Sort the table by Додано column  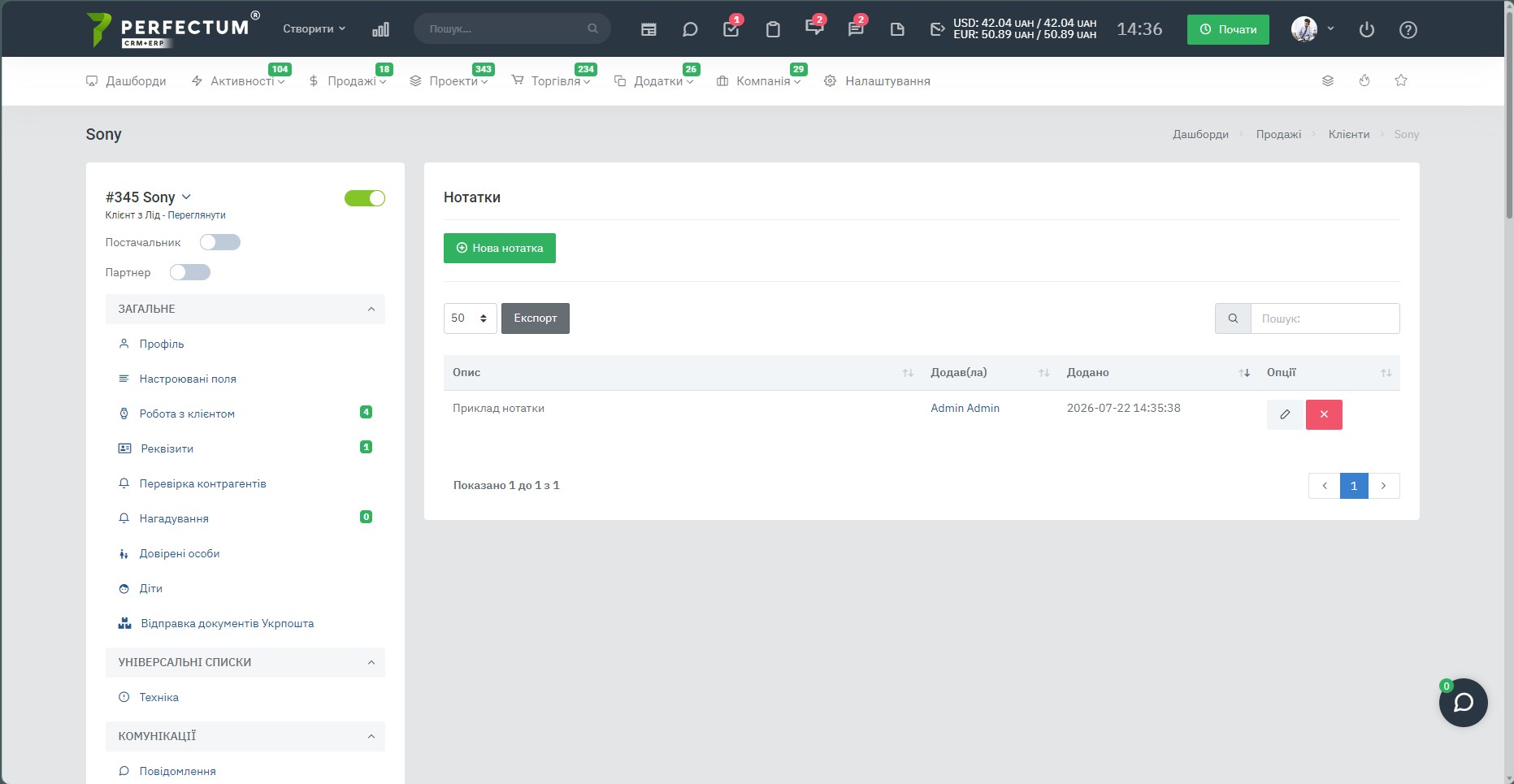(1157, 373)
